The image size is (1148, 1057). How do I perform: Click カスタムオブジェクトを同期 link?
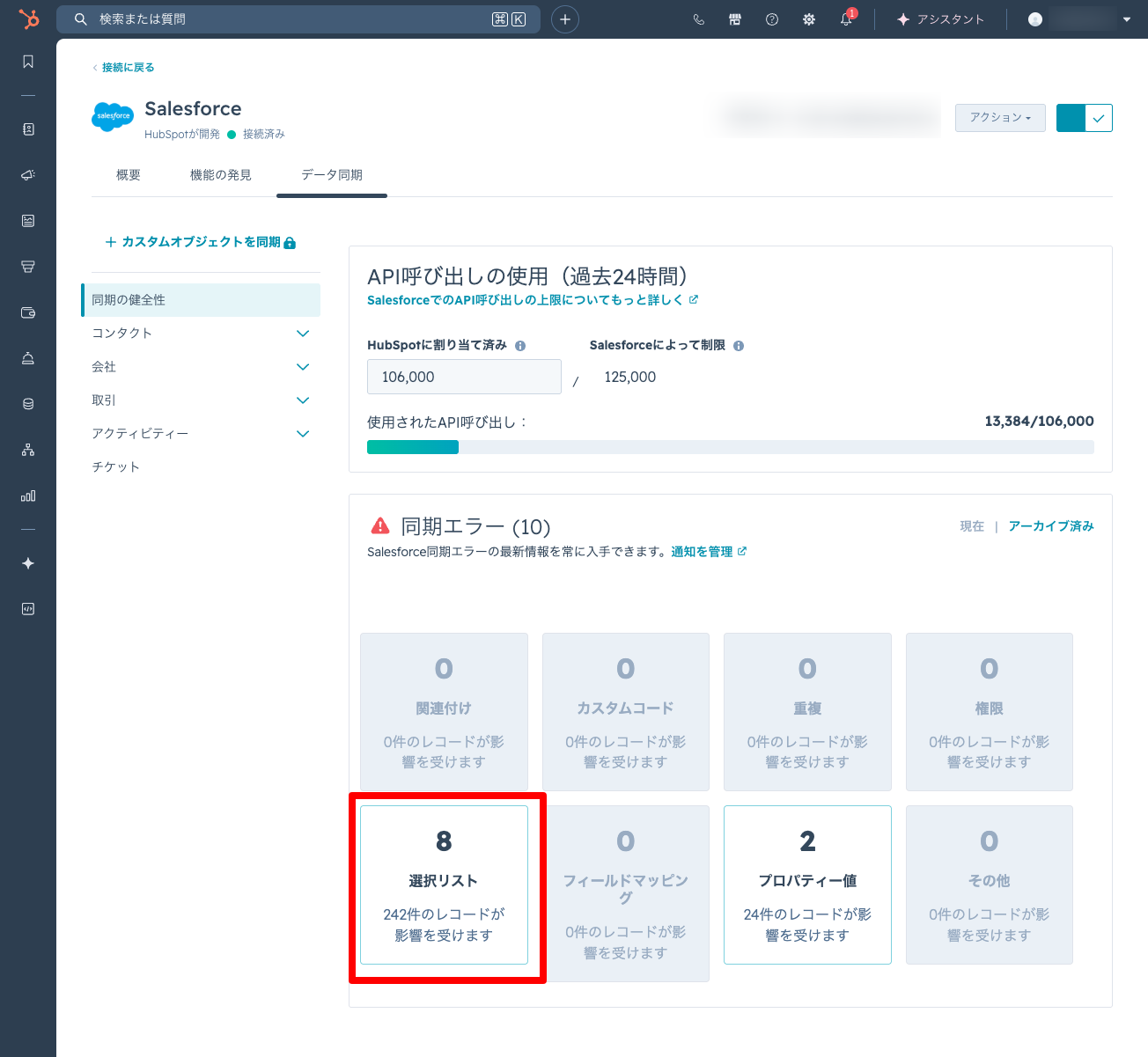pos(201,242)
